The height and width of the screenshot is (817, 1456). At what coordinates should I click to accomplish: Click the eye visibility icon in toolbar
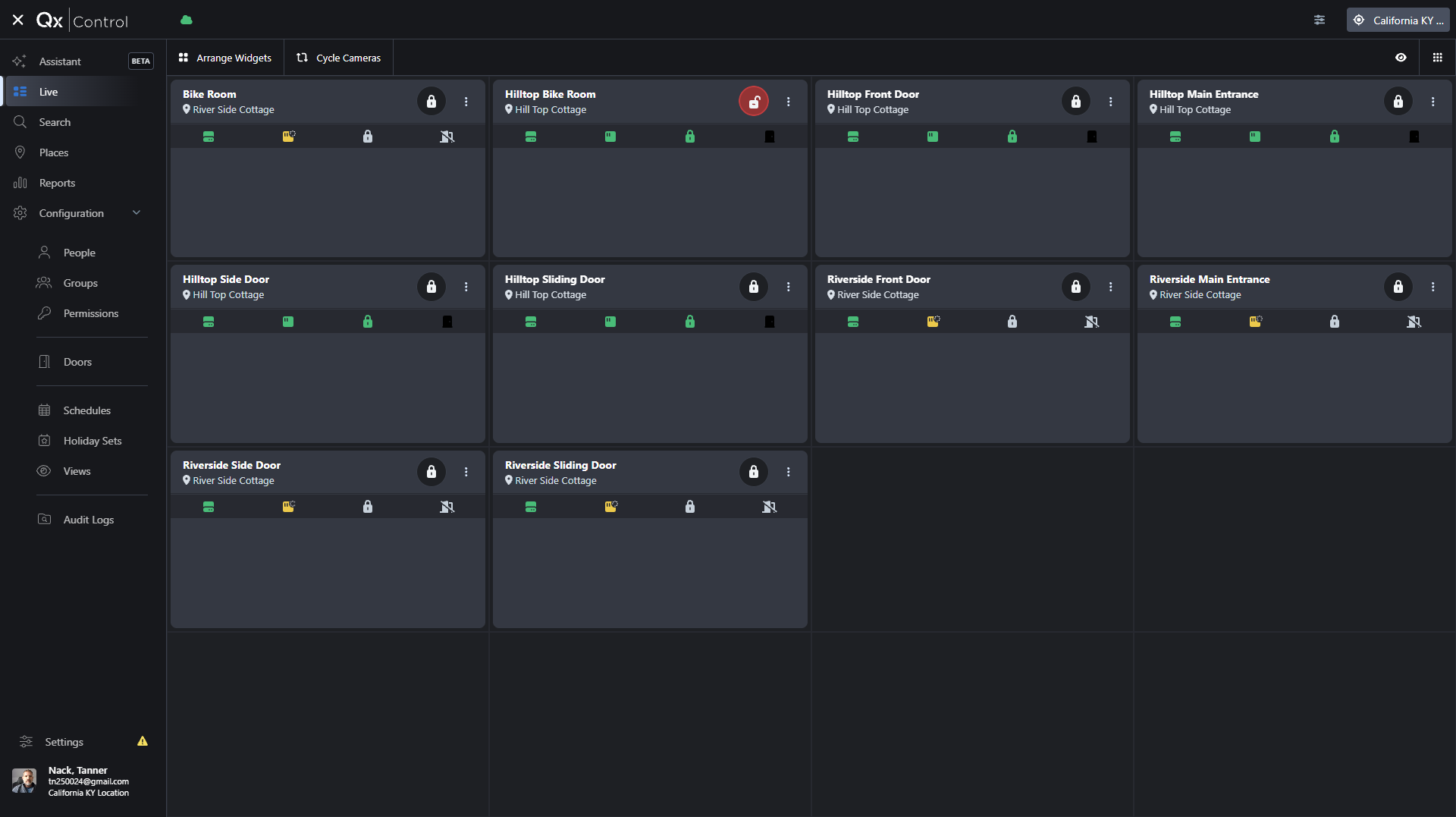(1401, 58)
